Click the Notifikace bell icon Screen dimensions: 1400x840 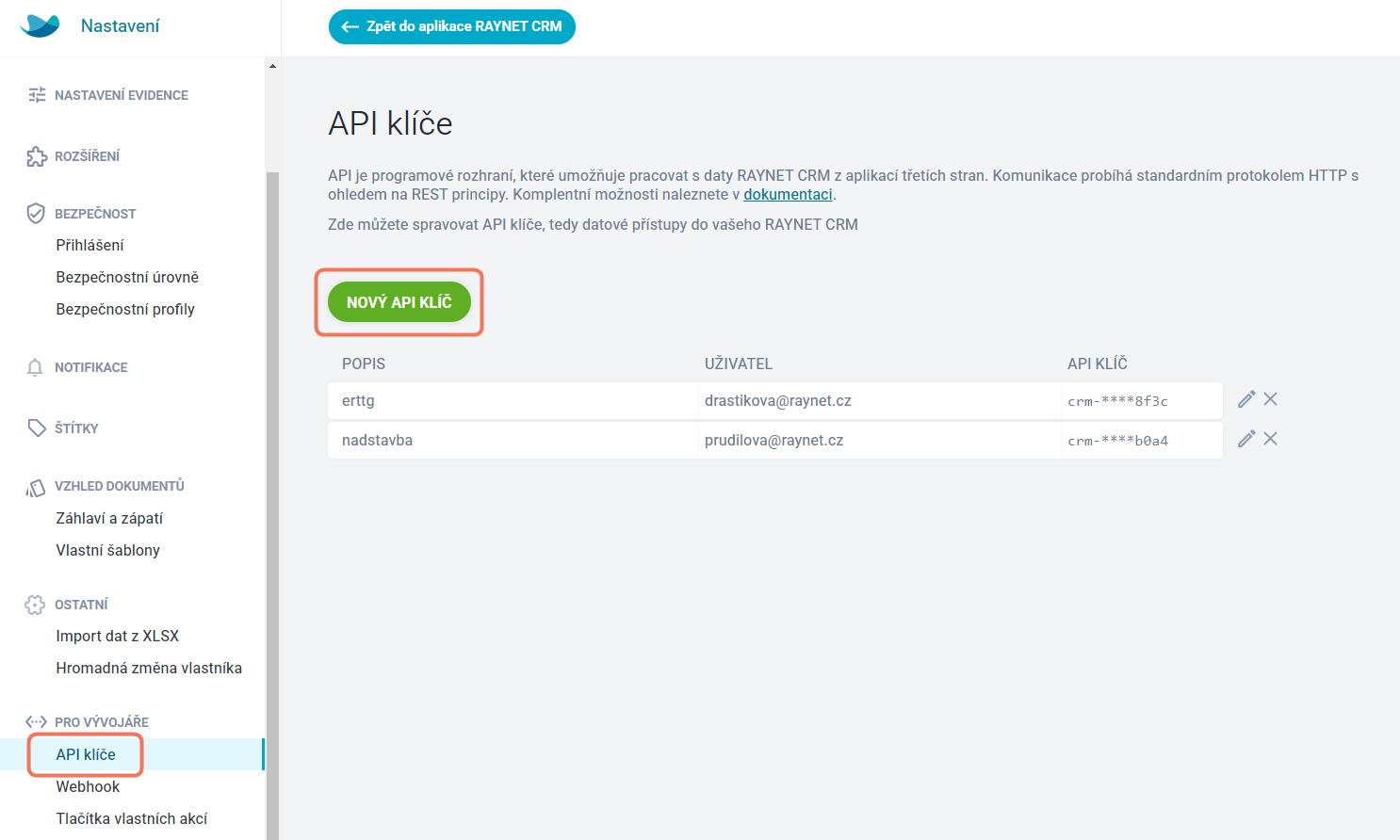pyautogui.click(x=35, y=367)
